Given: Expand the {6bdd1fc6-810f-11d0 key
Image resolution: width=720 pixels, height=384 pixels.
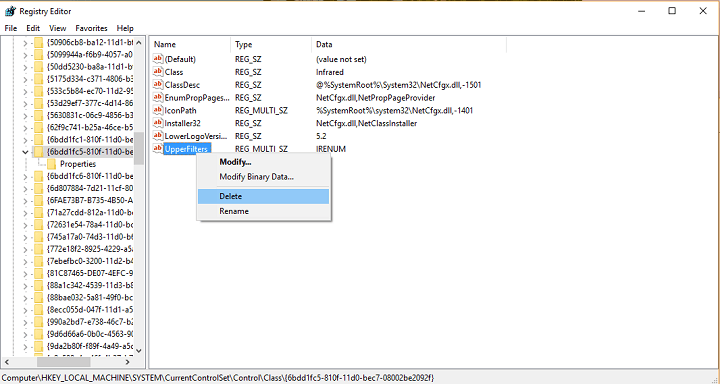Looking at the screenshot, I should tap(25, 176).
